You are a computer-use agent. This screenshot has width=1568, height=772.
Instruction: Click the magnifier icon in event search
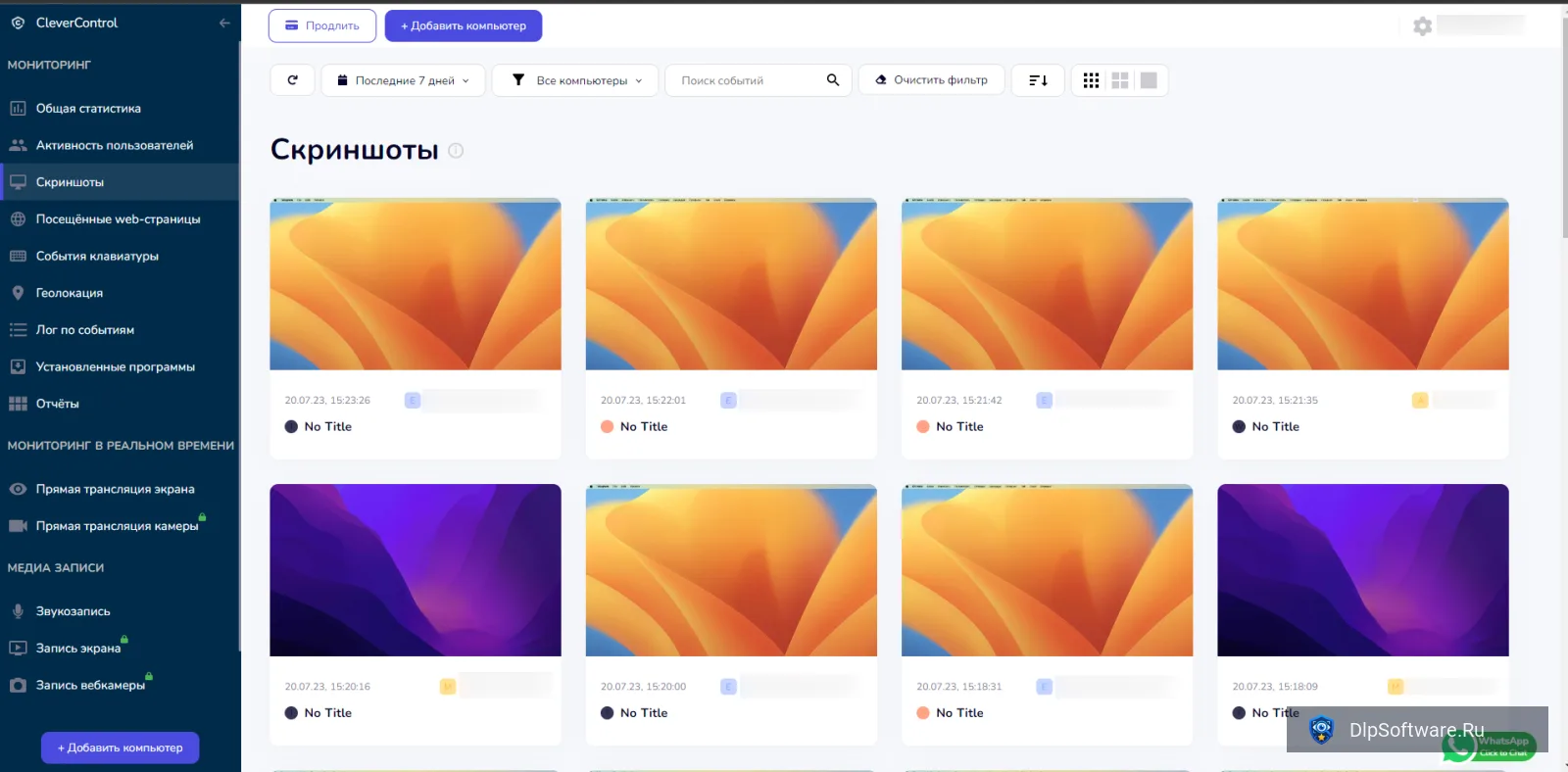tap(833, 80)
